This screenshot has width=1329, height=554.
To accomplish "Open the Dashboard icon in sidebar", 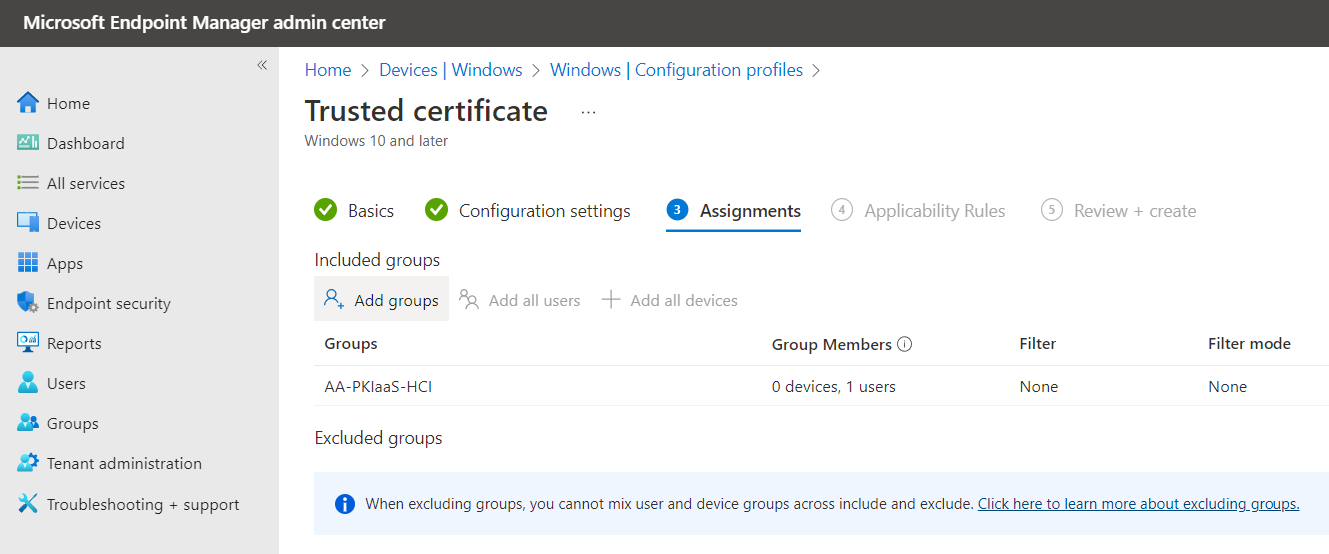I will coord(28,143).
